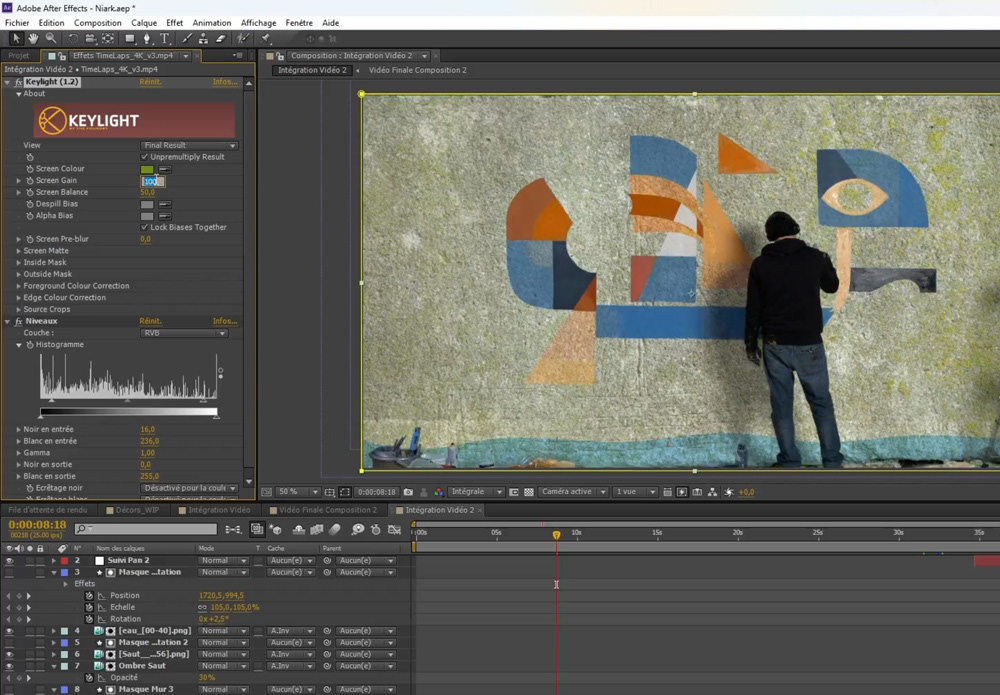Viewport: 1000px width, 695px height.
Task: Click the Screen Gain value field
Action: [151, 181]
